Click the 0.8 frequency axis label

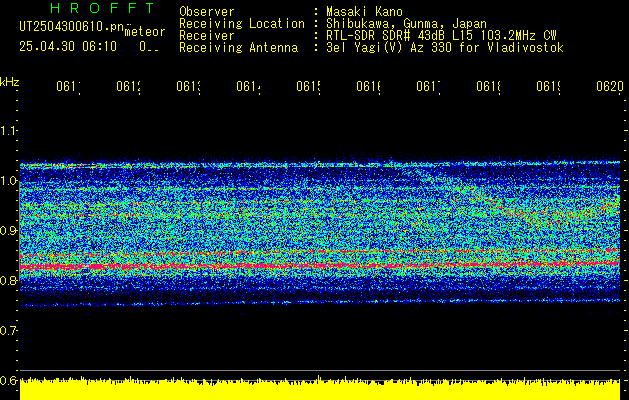[x=8, y=280]
